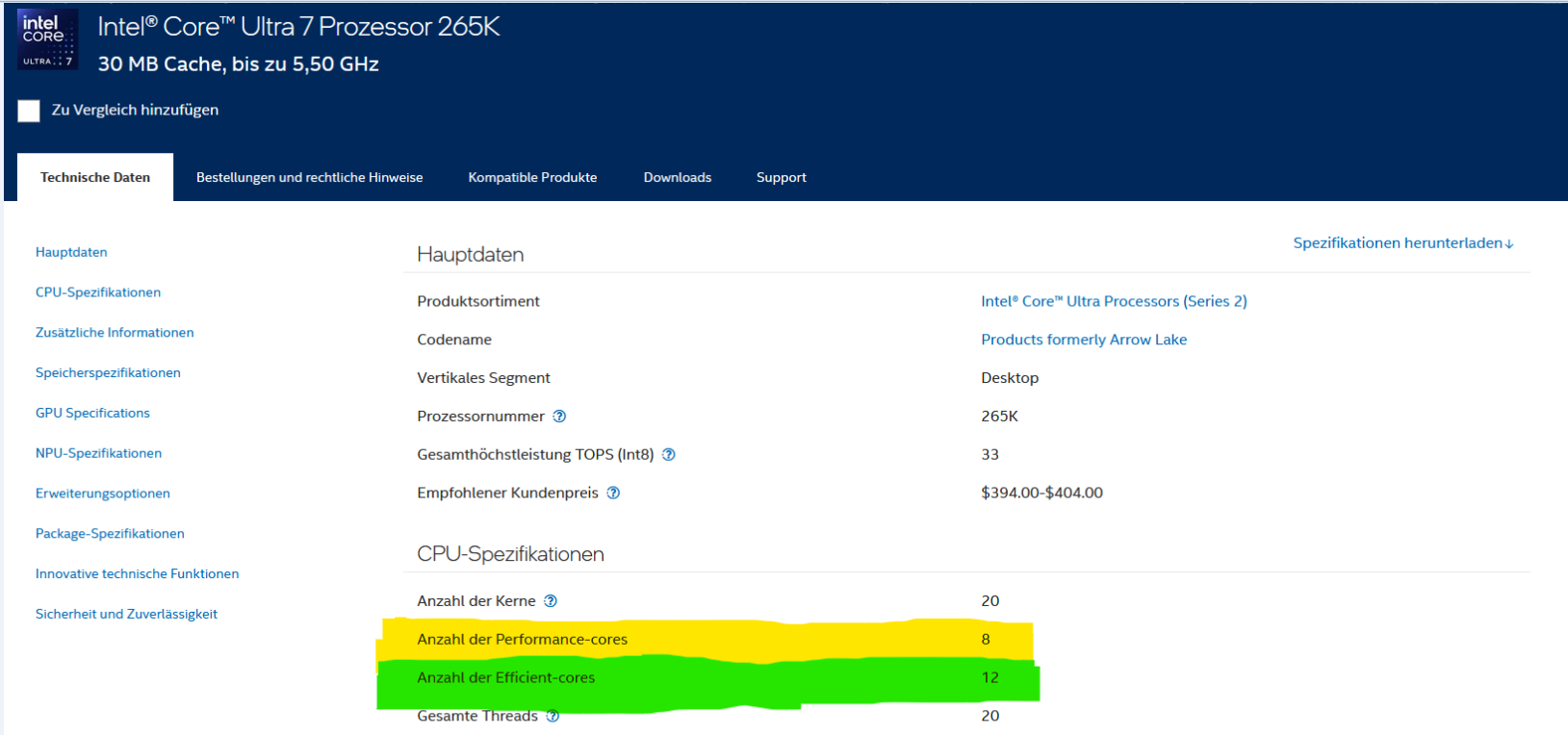Open NPU-Spezifikationen sidebar link
This screenshot has width=1568, height=735.
pyautogui.click(x=98, y=453)
